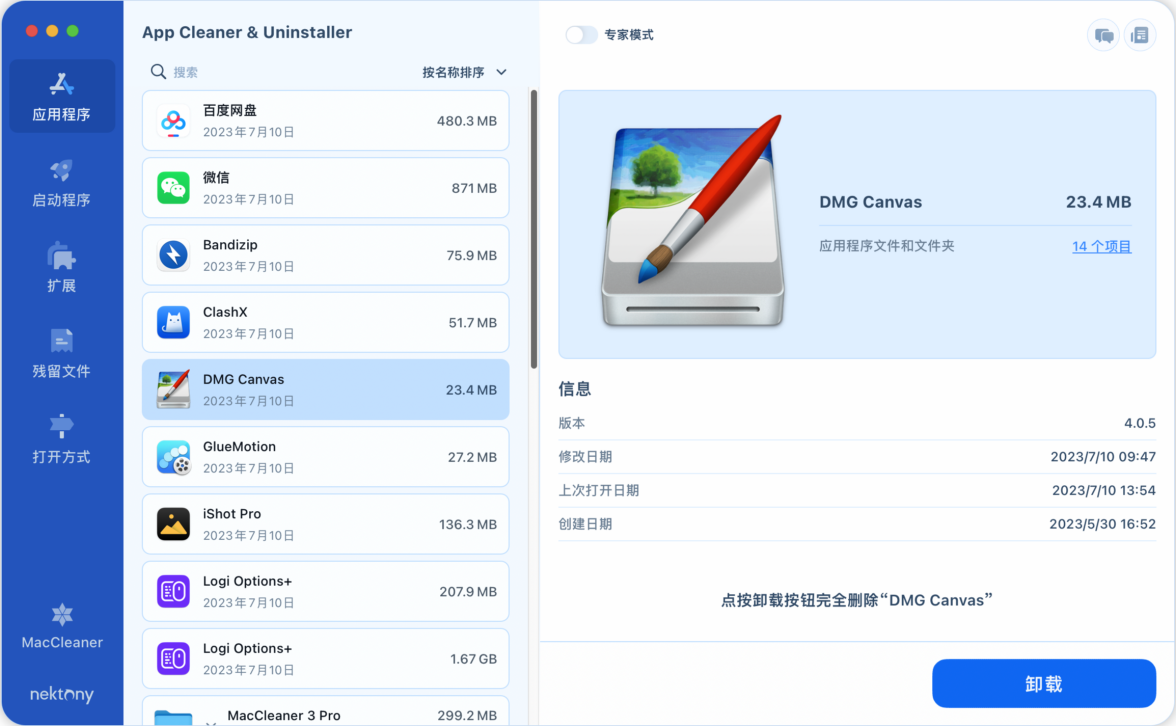Click the 2023/5/30 16:52 creation date

(x=1102, y=524)
